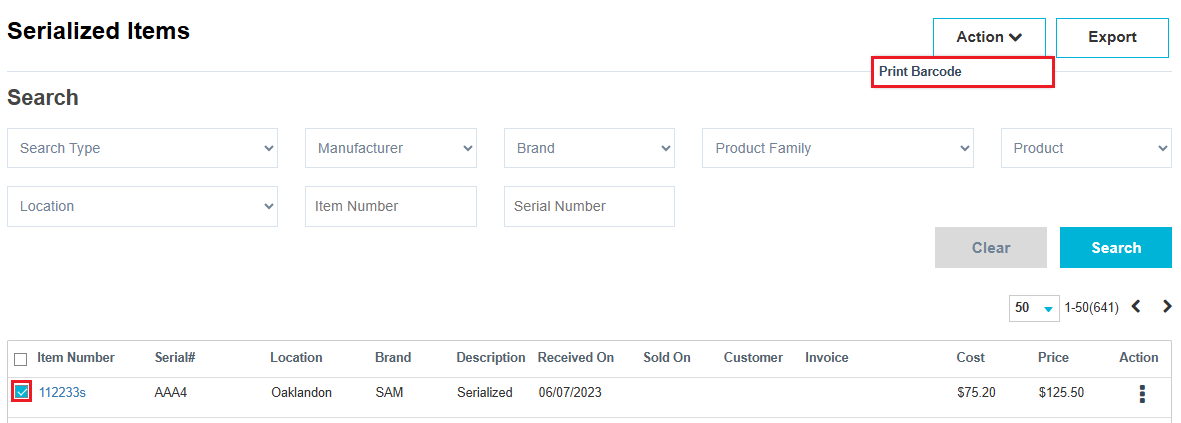The image size is (1181, 423).
Task: Open the three-dot row action menu
Action: click(x=1142, y=393)
